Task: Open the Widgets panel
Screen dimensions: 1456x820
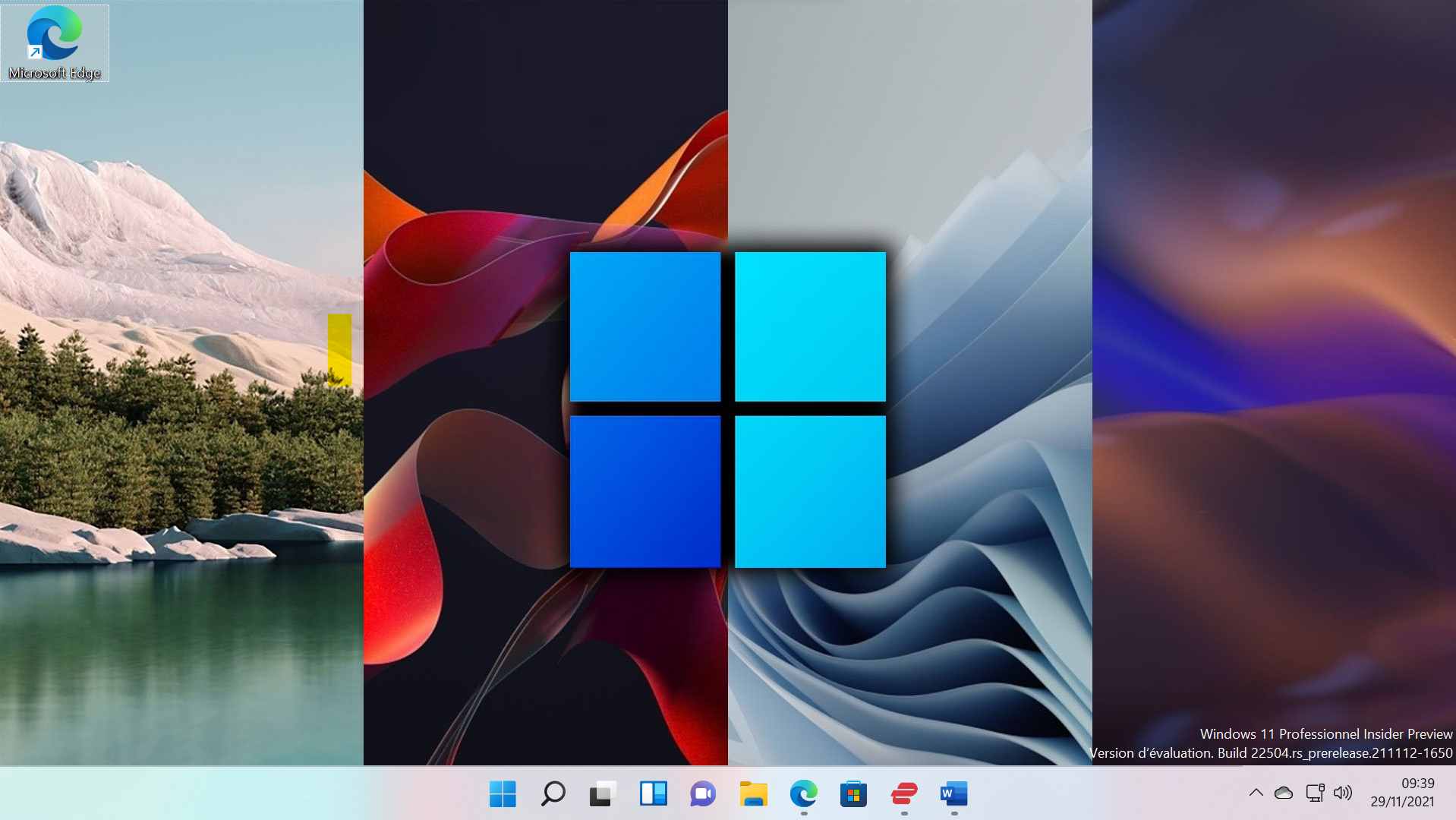Action: (x=653, y=794)
